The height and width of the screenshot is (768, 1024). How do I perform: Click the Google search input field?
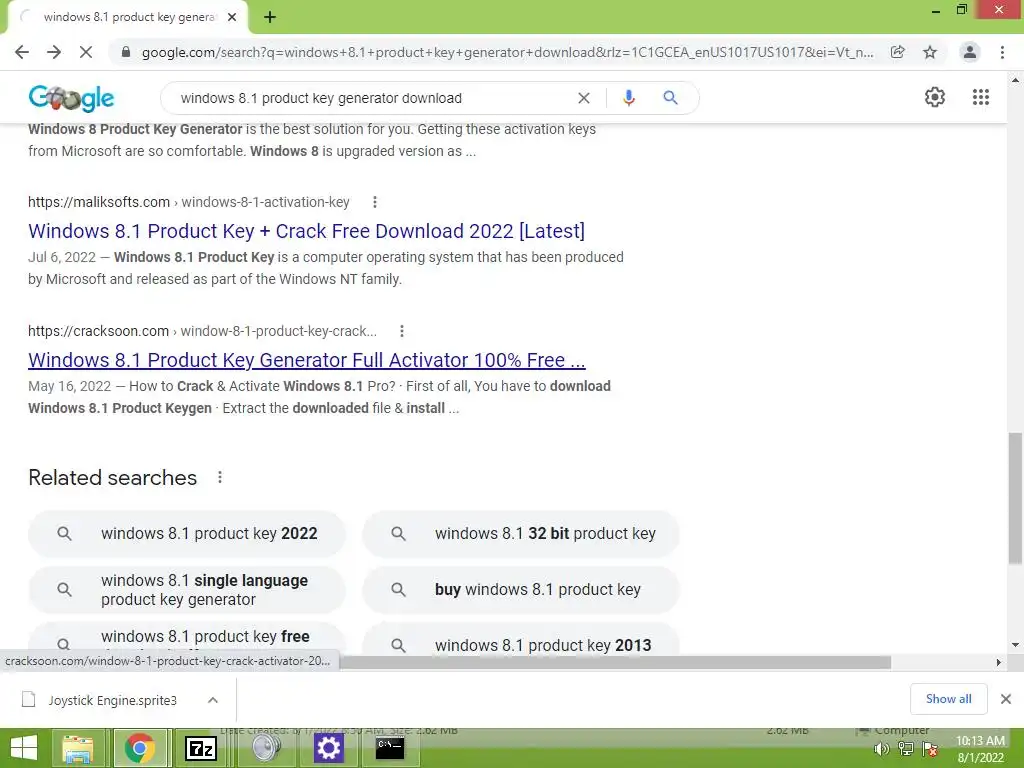click(x=372, y=98)
